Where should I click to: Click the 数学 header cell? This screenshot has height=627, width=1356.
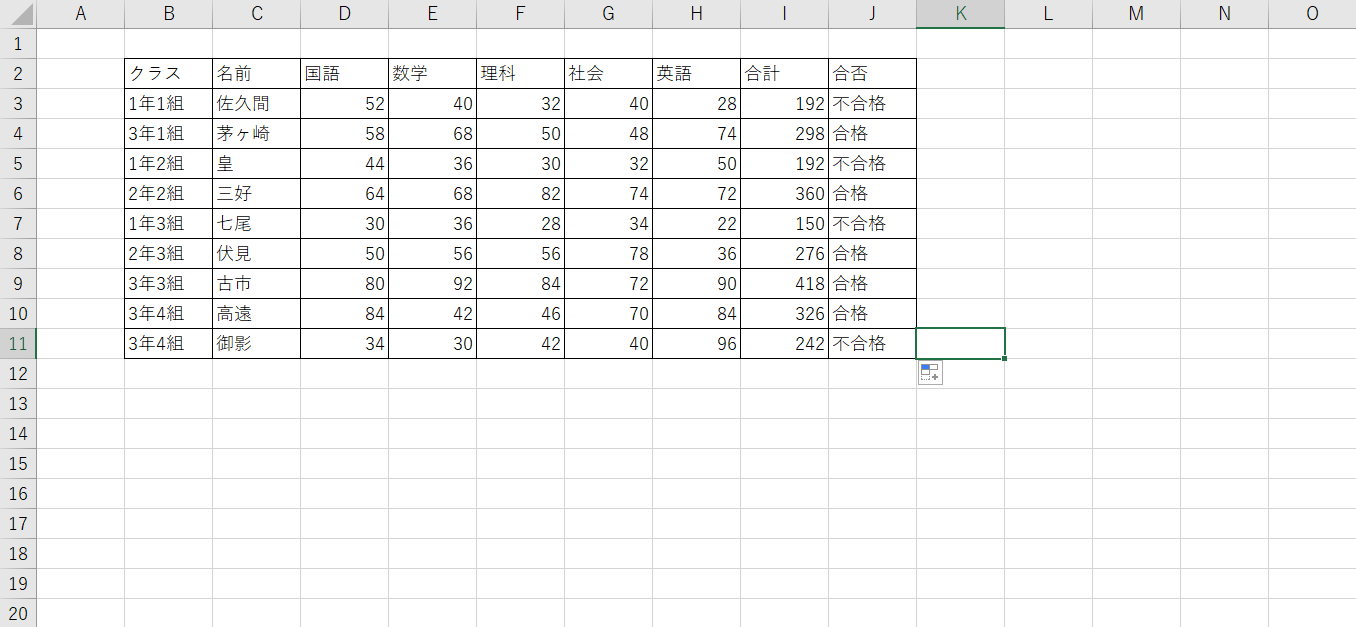click(433, 74)
